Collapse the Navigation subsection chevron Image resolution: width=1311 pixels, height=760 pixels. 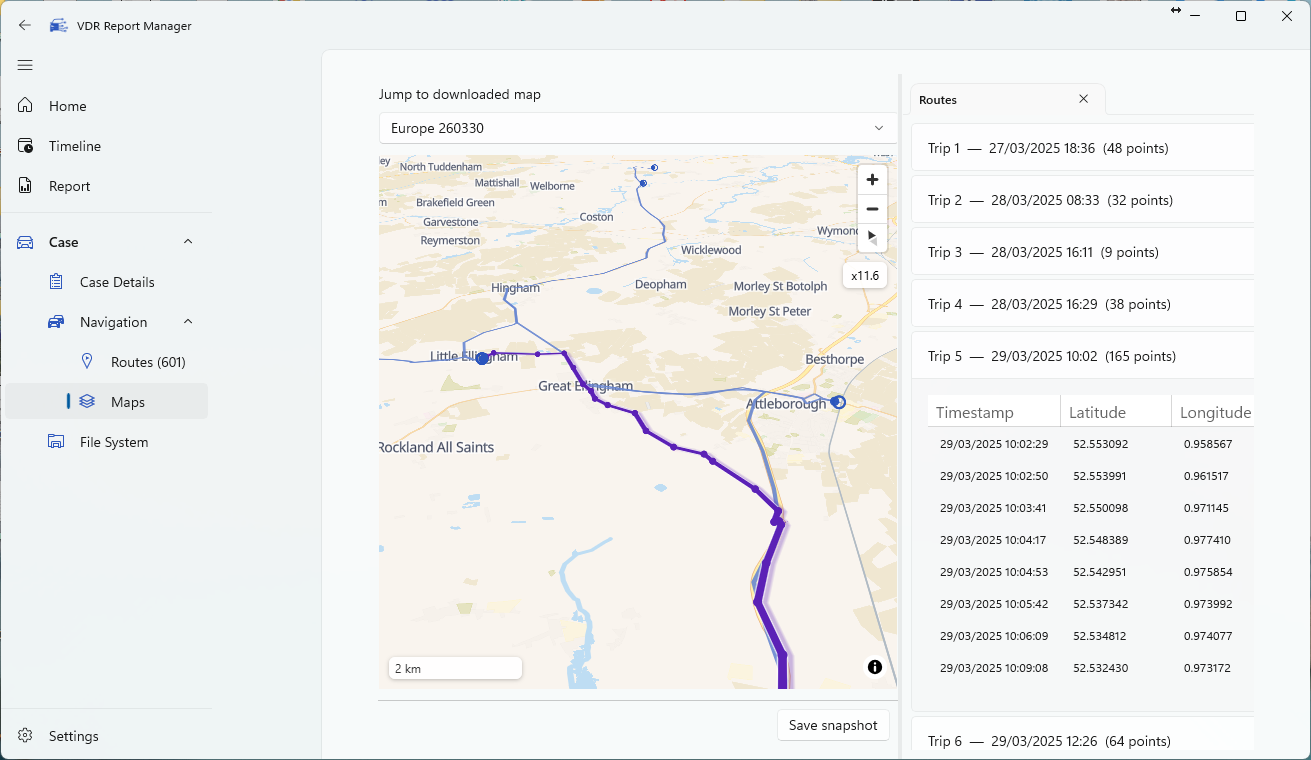pyautogui.click(x=188, y=322)
